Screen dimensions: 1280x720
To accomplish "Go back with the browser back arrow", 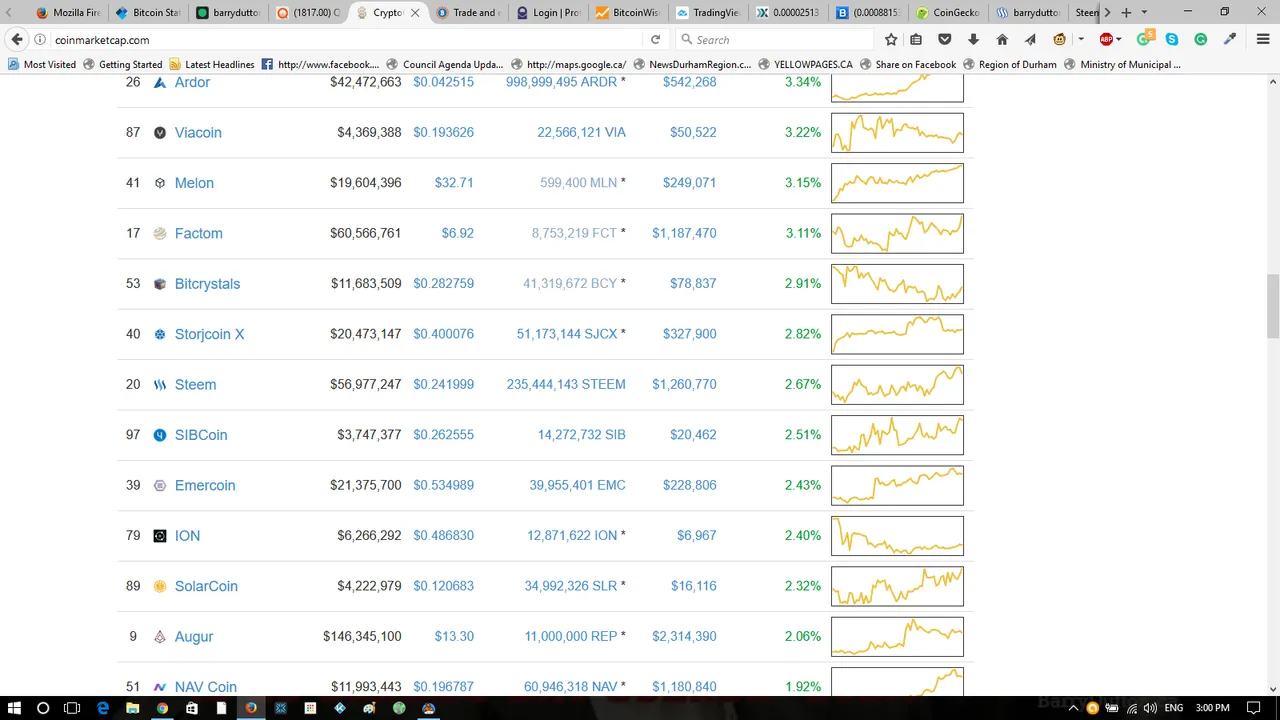I will point(17,40).
